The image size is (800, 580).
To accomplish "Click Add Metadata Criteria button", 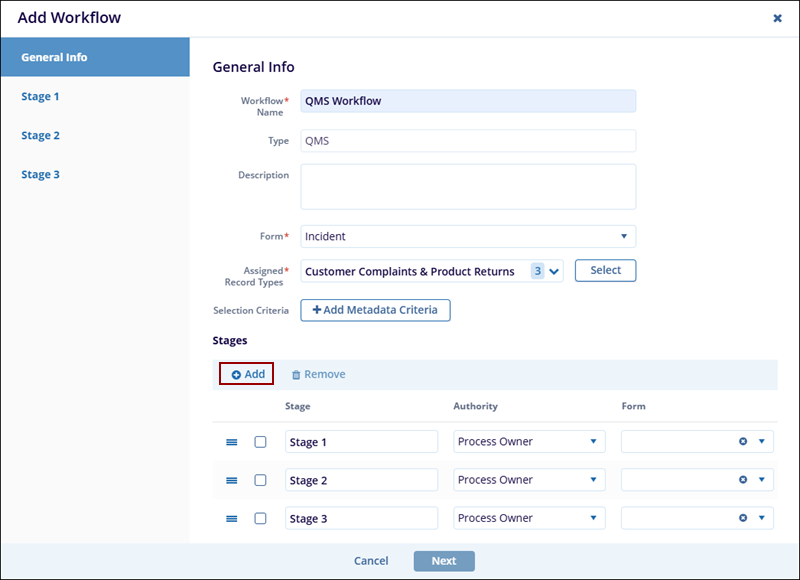I will point(375,311).
